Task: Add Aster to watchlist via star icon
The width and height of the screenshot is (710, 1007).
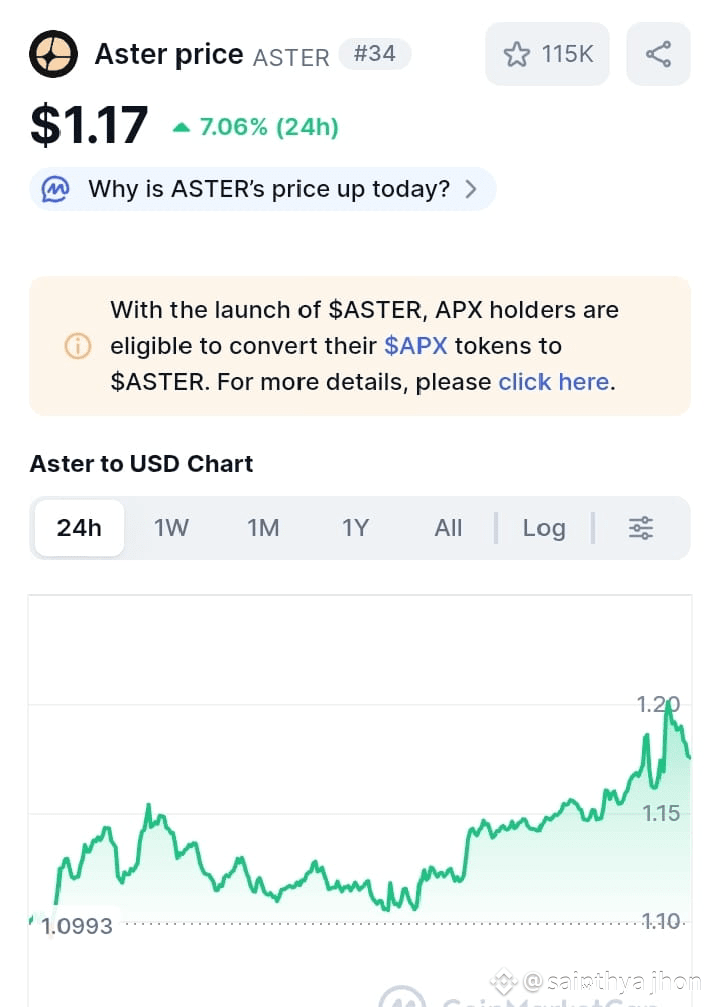Action: tap(517, 54)
